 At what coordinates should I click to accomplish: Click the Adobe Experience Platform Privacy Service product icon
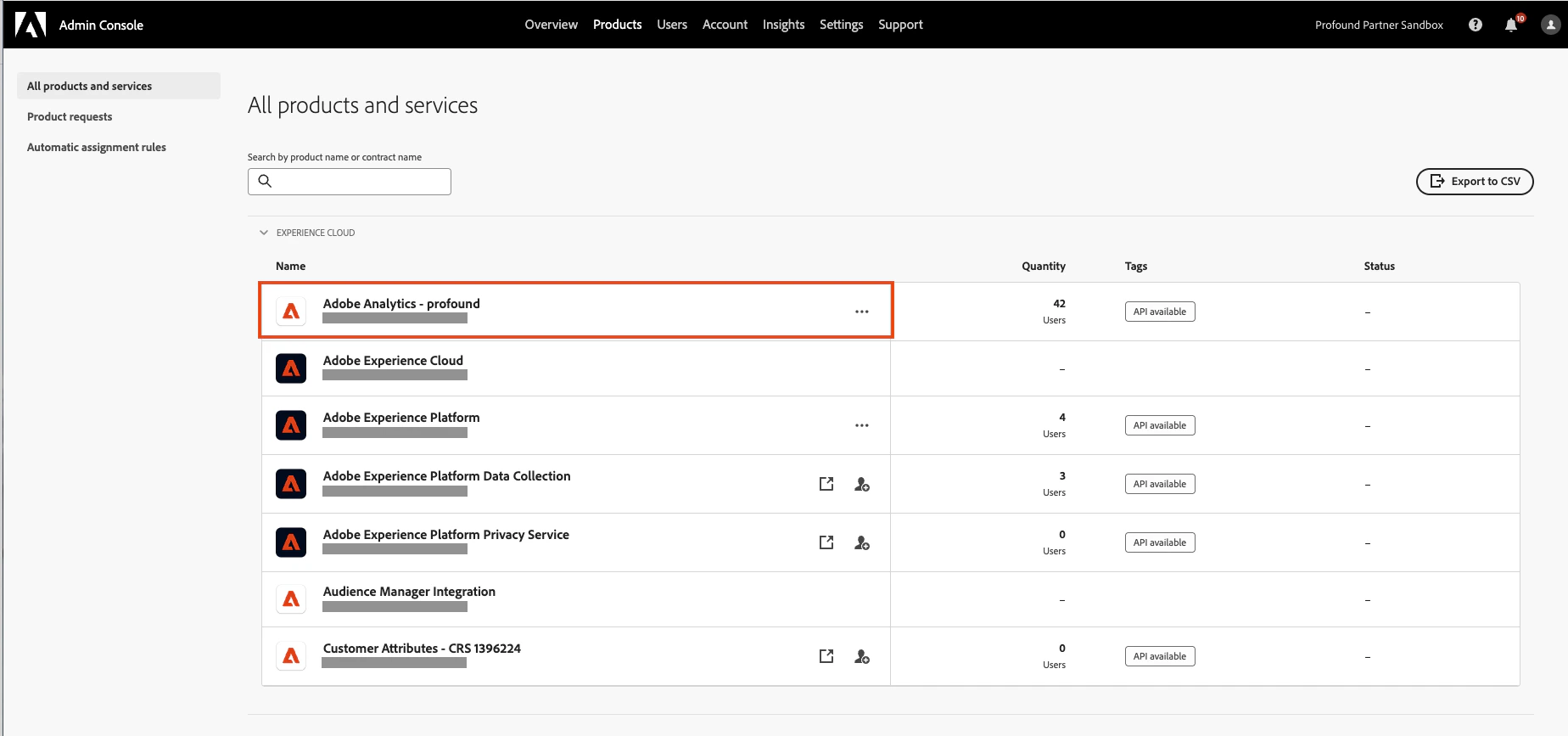[x=291, y=542]
